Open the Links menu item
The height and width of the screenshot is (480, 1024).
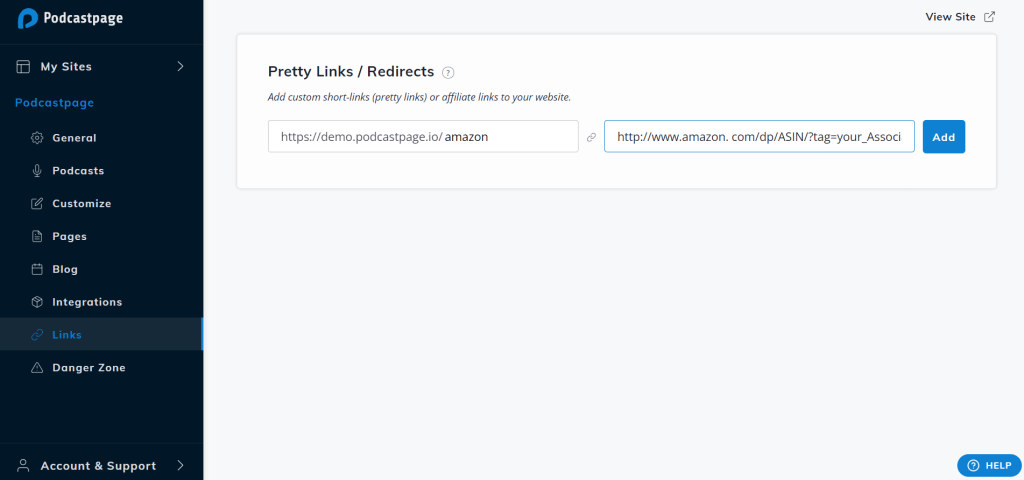(67, 335)
